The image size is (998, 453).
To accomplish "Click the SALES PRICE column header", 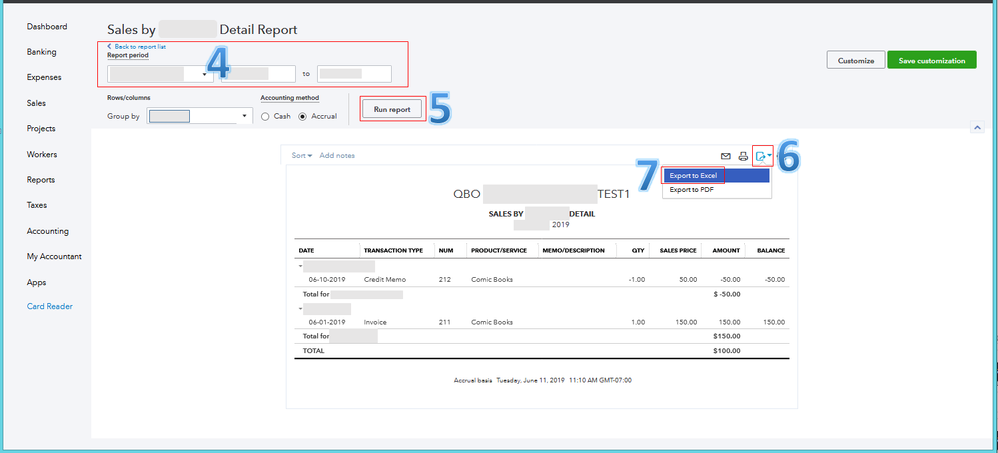I will pyautogui.click(x=678, y=251).
